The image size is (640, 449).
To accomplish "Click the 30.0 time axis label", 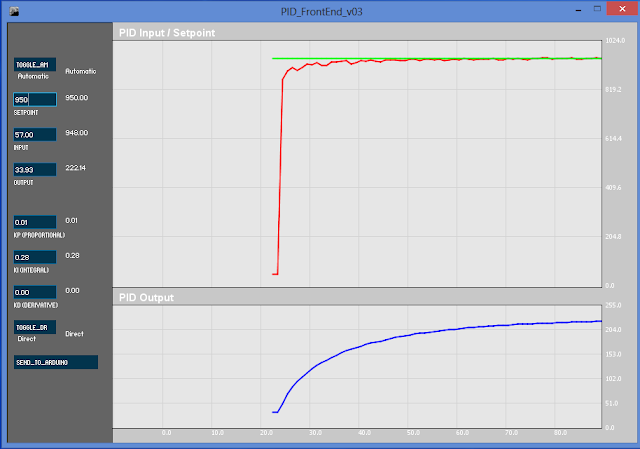I will coord(316,433).
